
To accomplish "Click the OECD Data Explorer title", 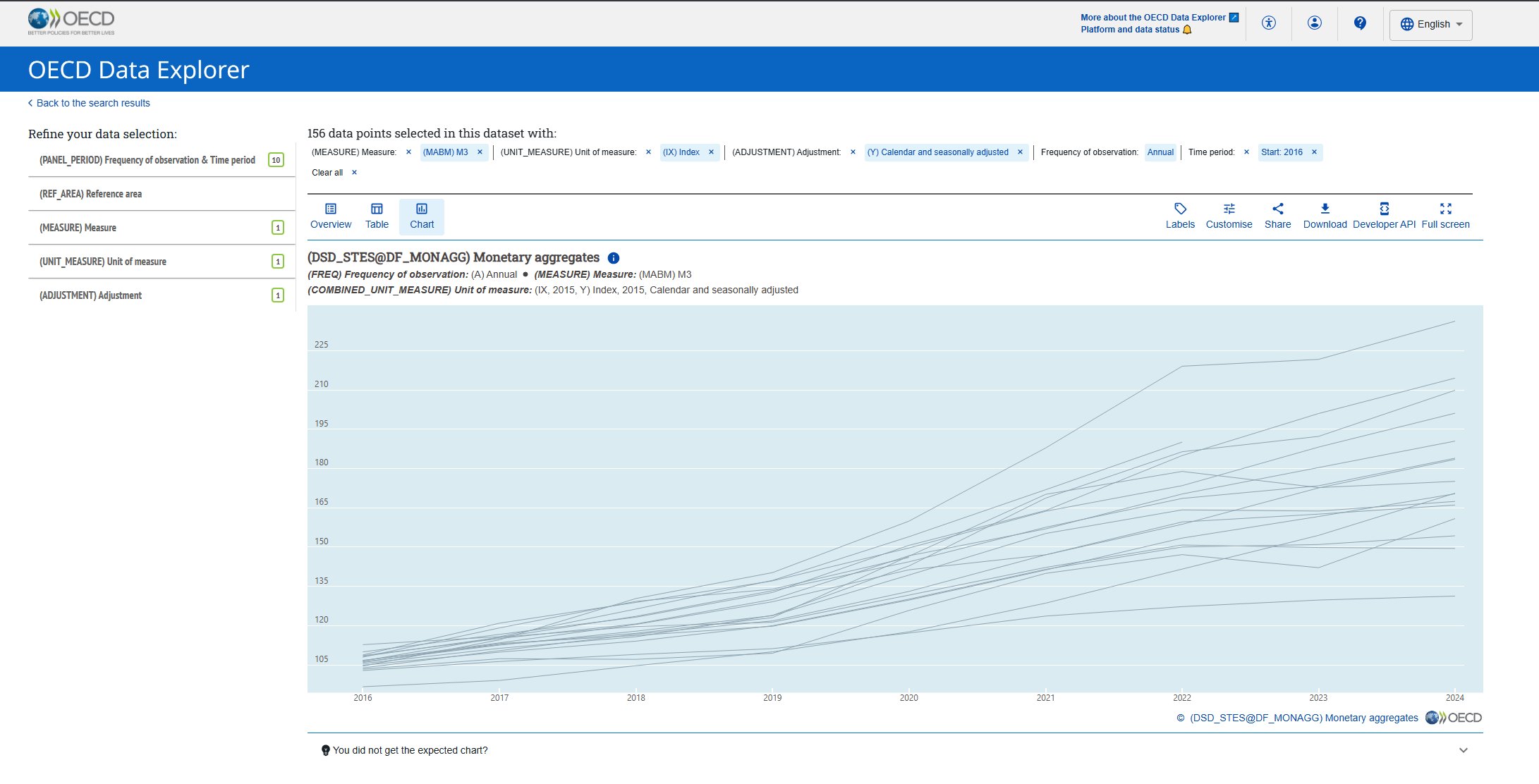I will tap(138, 70).
